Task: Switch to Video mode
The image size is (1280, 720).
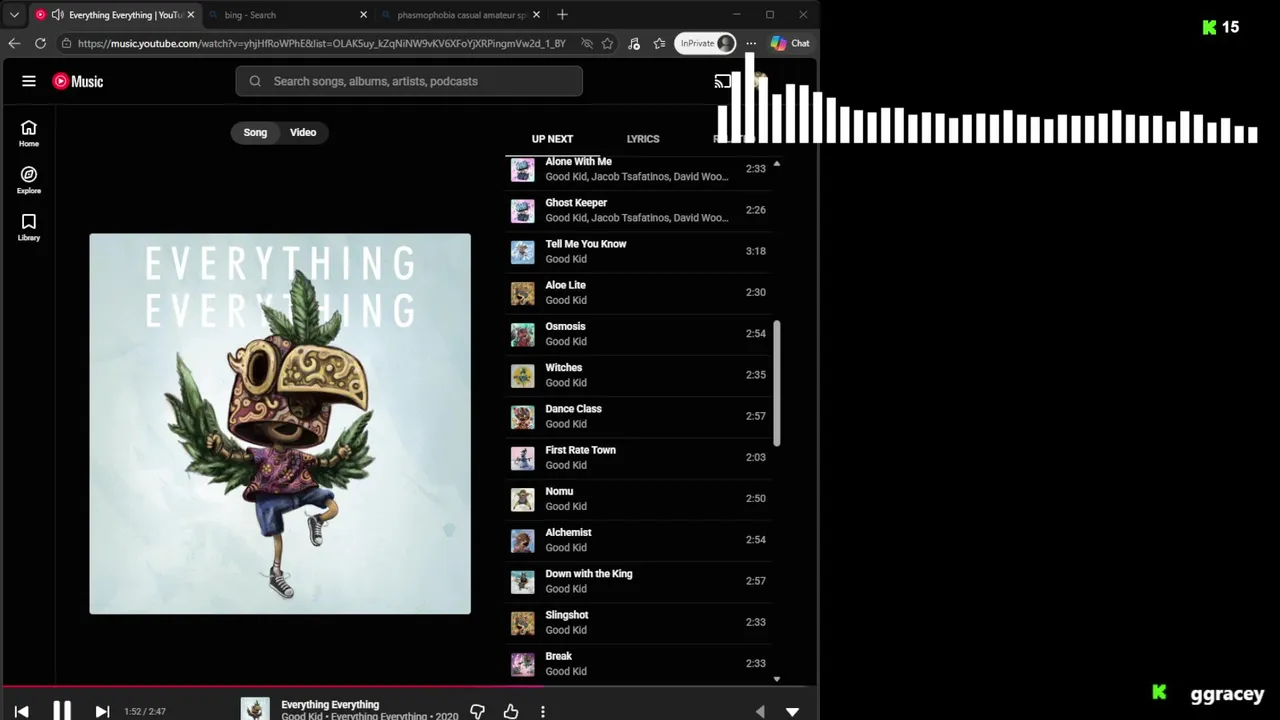Action: 303,132
